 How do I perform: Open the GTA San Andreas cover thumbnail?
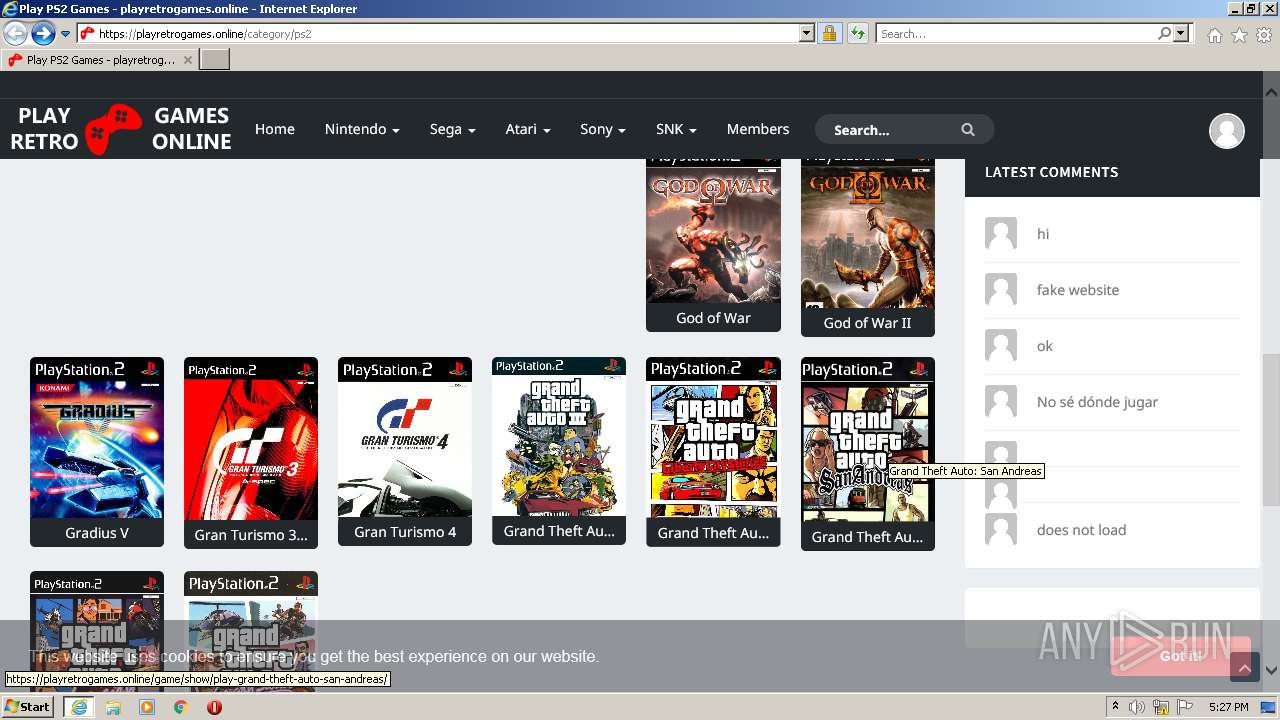click(x=868, y=440)
